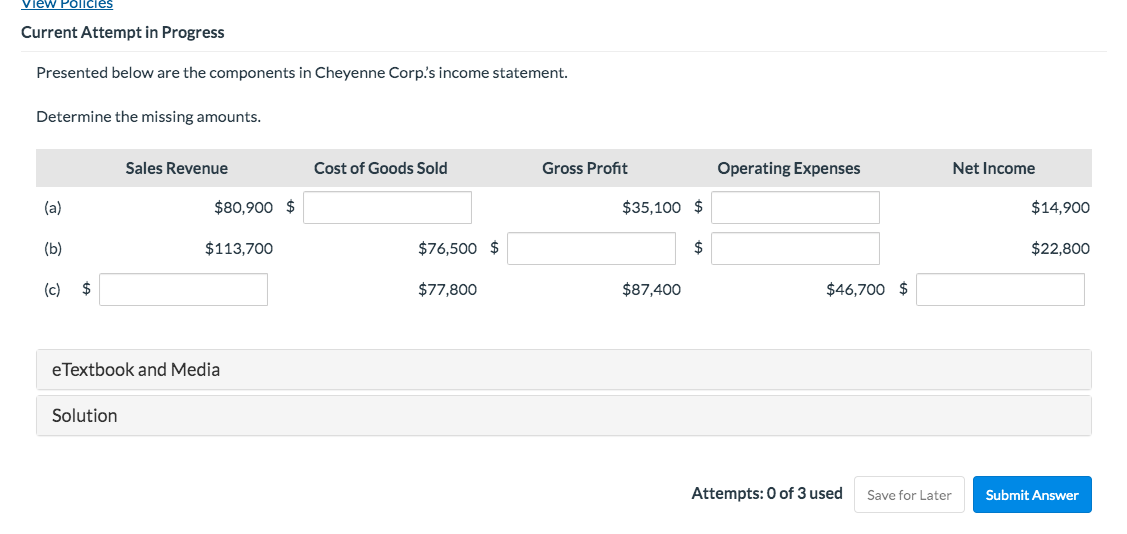Click the Submit Answer button
The image size is (1127, 534).
click(1032, 494)
